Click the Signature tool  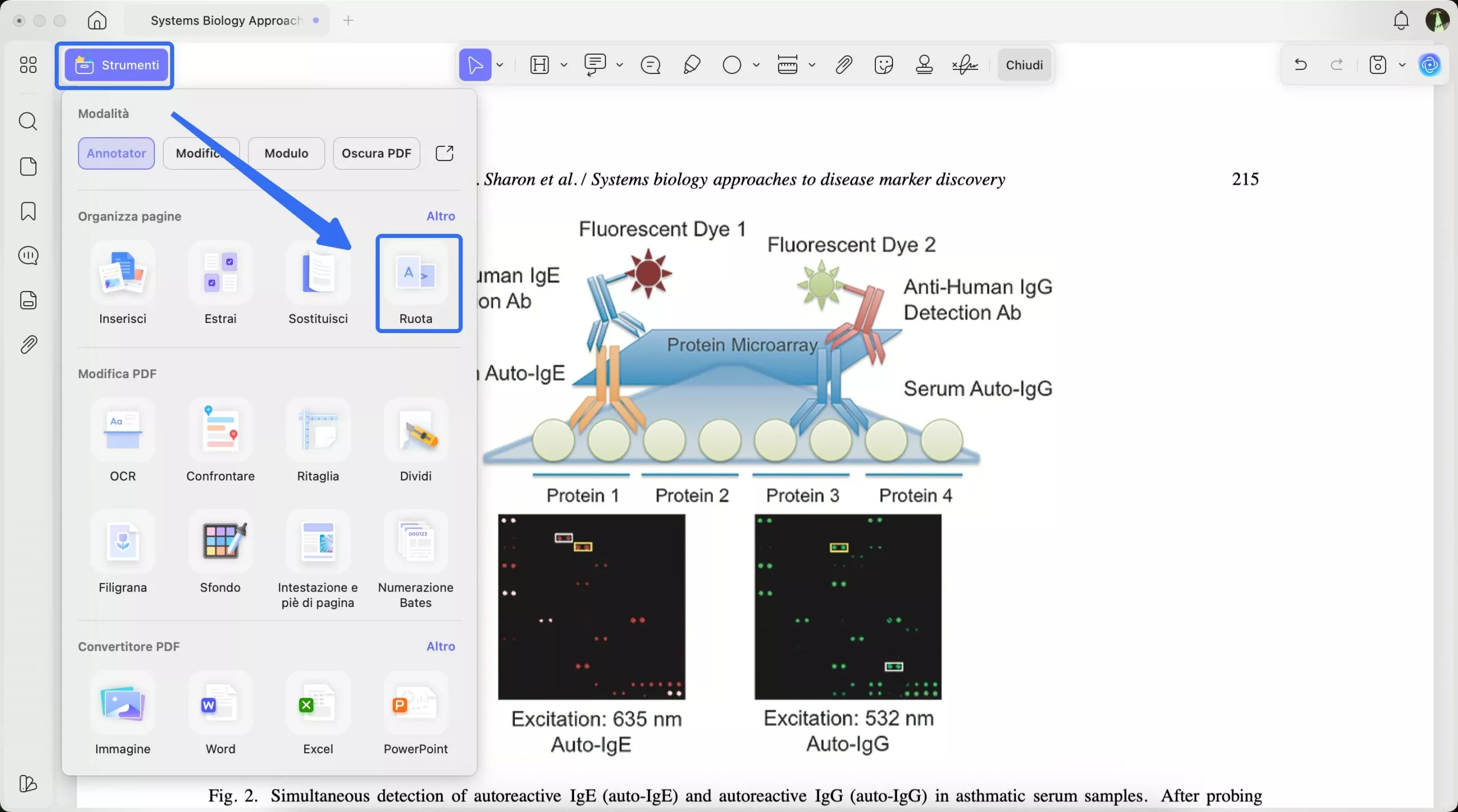(x=964, y=64)
